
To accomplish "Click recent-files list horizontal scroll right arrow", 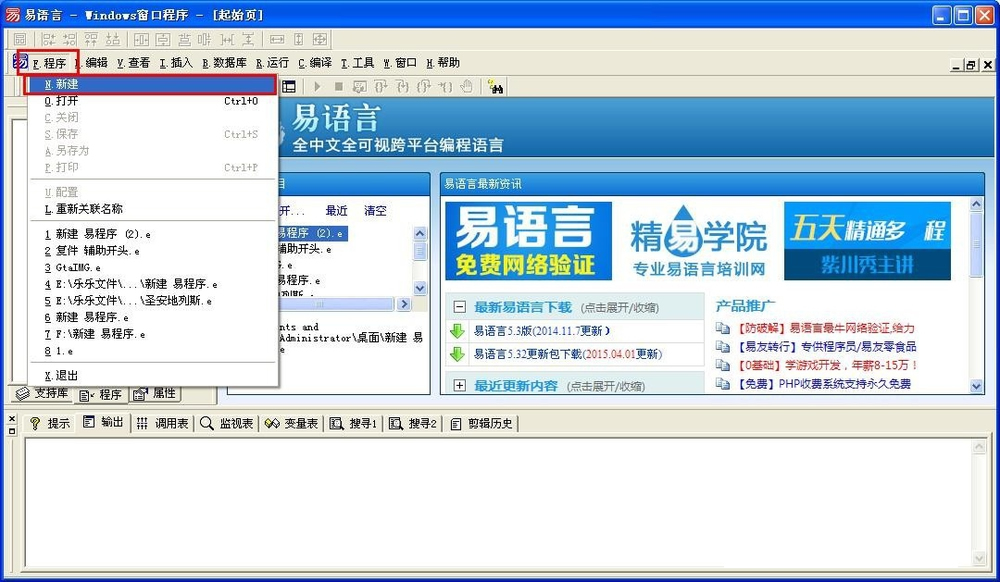I will [x=404, y=304].
